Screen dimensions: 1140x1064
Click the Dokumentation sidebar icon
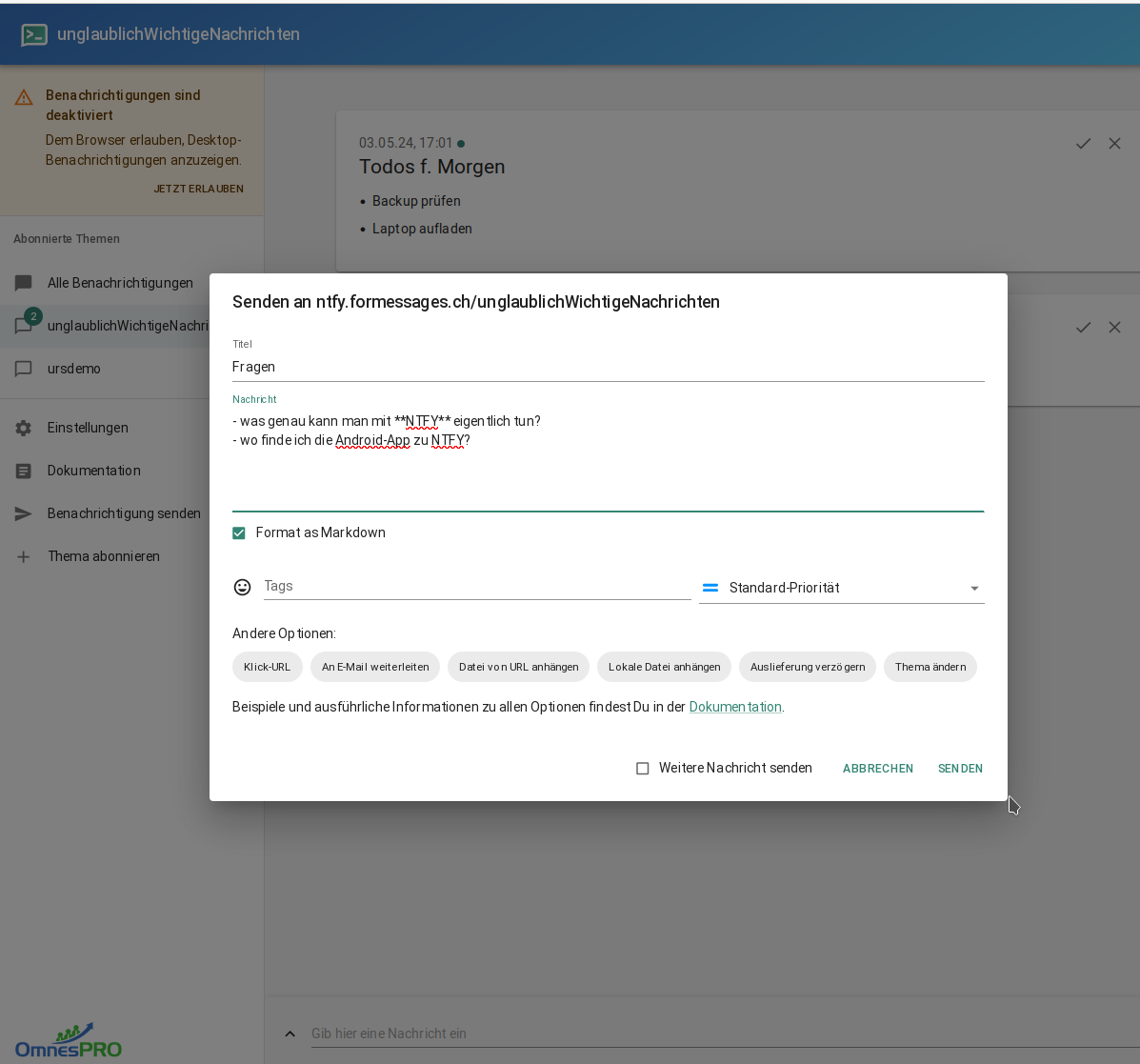pyautogui.click(x=24, y=472)
